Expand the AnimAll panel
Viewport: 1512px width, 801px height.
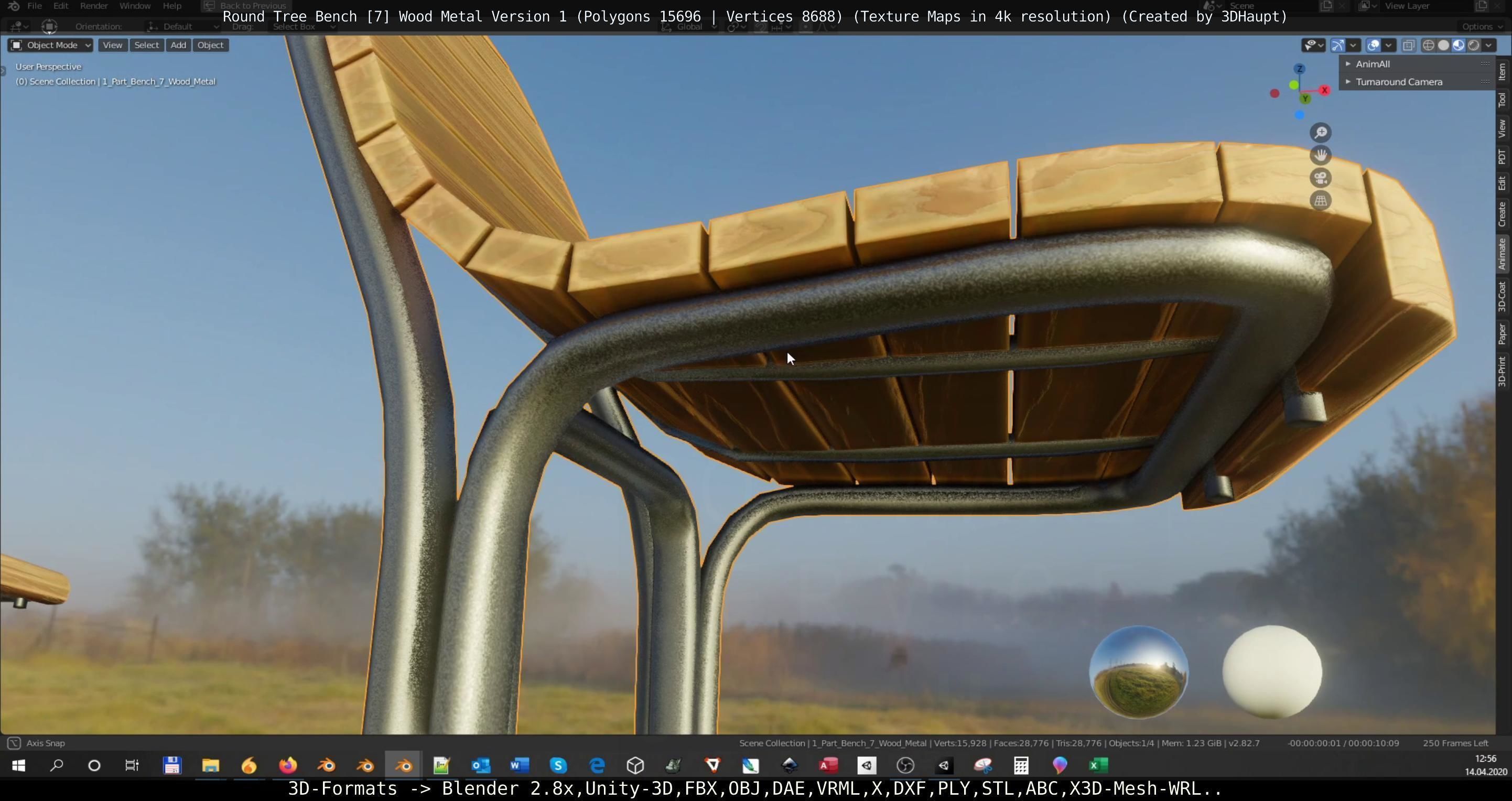pyautogui.click(x=1373, y=64)
